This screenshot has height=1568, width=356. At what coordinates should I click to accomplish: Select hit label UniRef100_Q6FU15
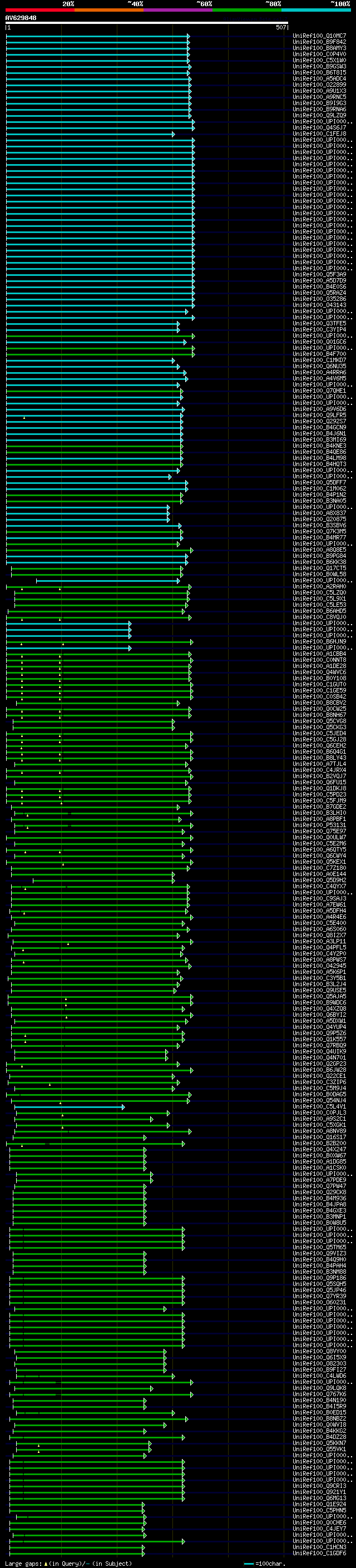[319, 782]
